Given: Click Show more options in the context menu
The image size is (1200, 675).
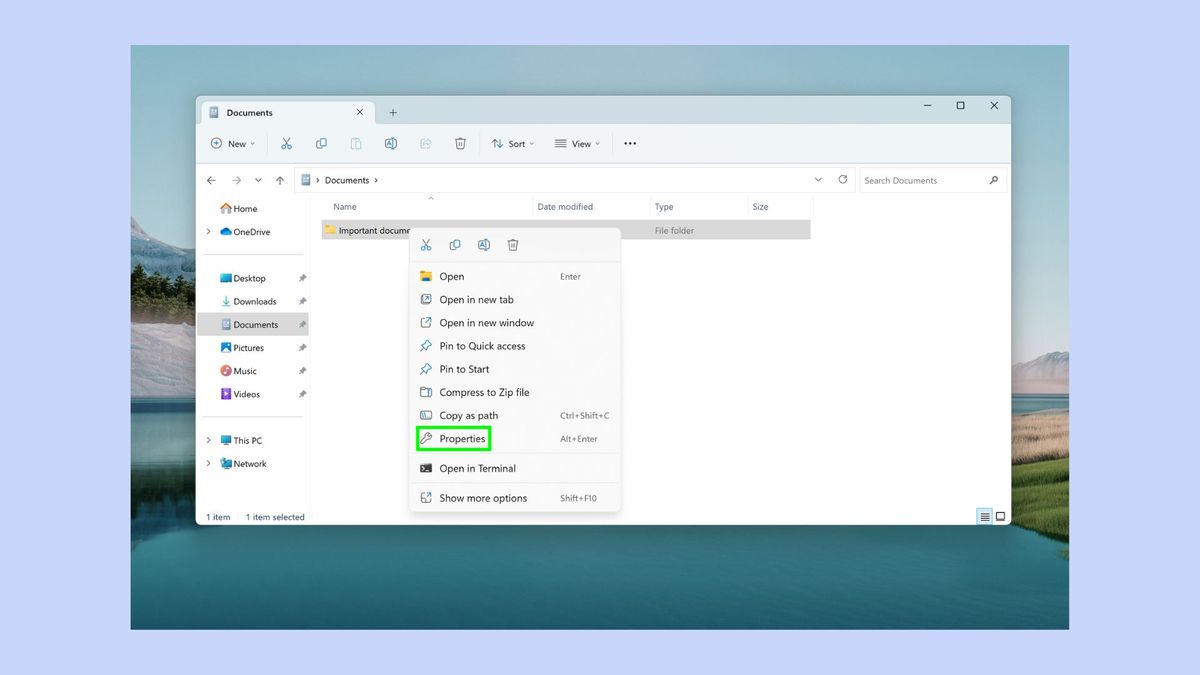Looking at the screenshot, I should point(483,497).
